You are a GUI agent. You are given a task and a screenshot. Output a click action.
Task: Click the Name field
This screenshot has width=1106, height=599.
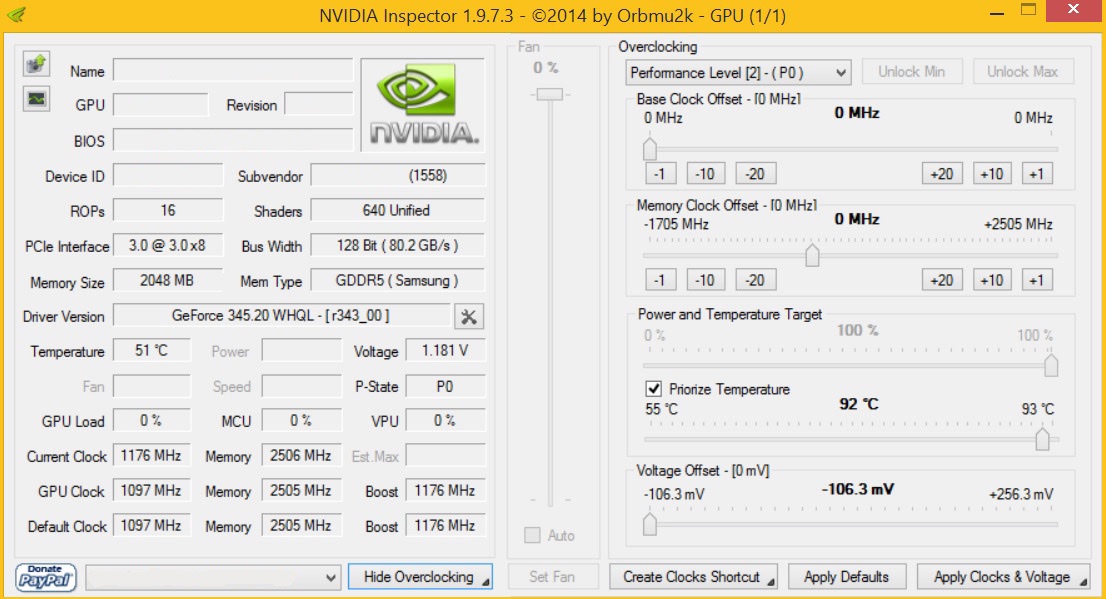pos(233,71)
